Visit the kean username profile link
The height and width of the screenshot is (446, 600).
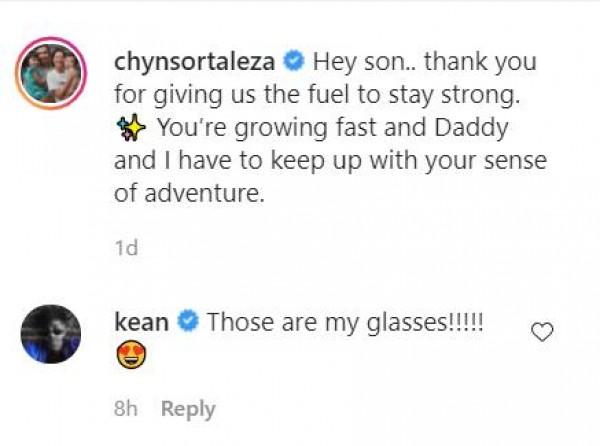tap(142, 322)
